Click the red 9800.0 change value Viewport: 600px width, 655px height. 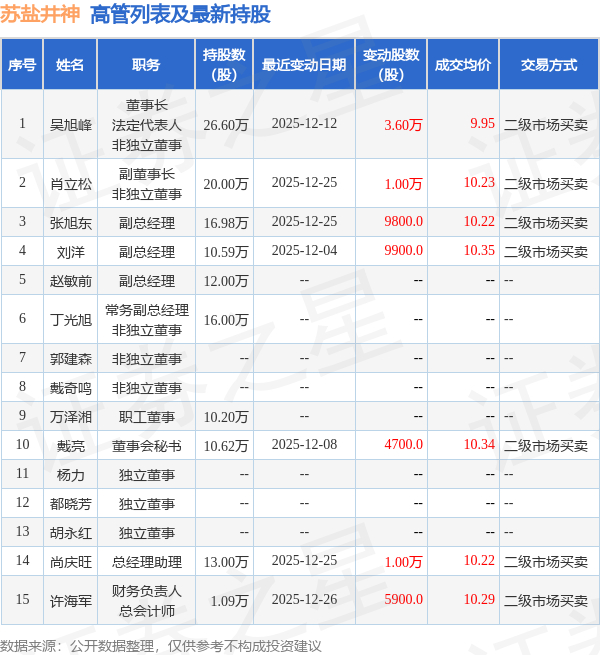pyautogui.click(x=403, y=221)
